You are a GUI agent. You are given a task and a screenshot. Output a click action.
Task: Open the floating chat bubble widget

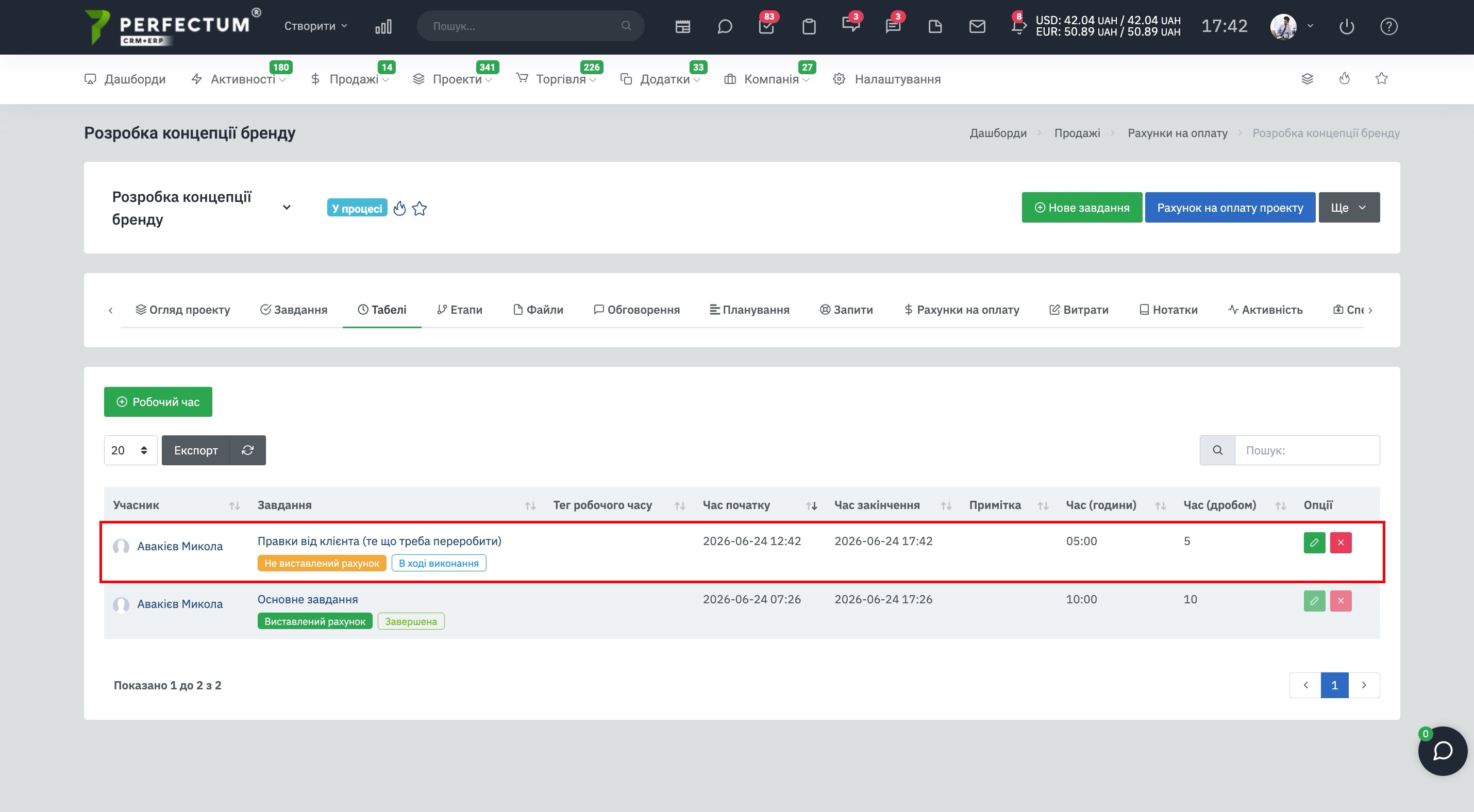1443,751
